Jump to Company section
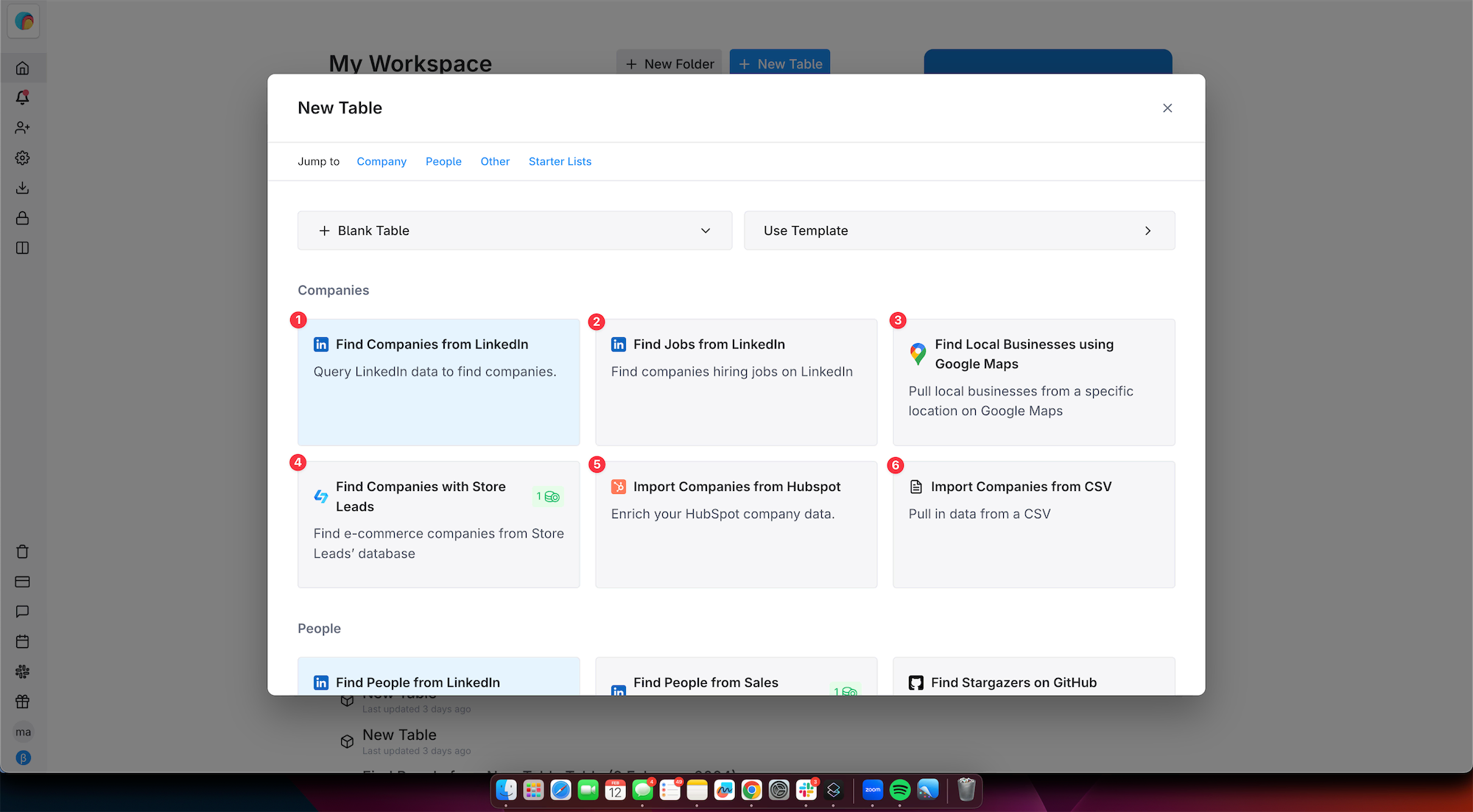 (381, 161)
